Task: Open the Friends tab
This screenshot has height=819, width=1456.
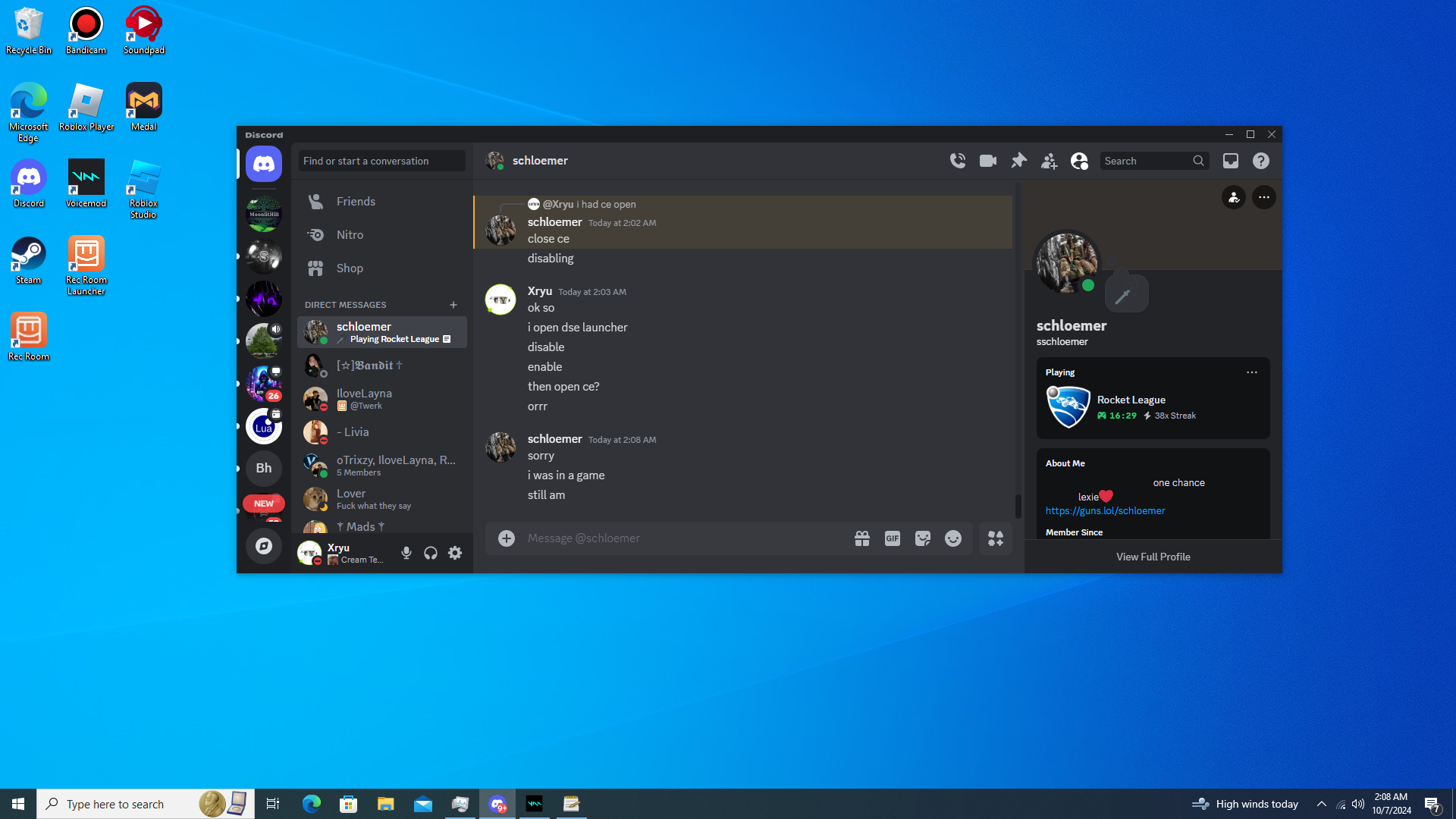Action: (356, 202)
